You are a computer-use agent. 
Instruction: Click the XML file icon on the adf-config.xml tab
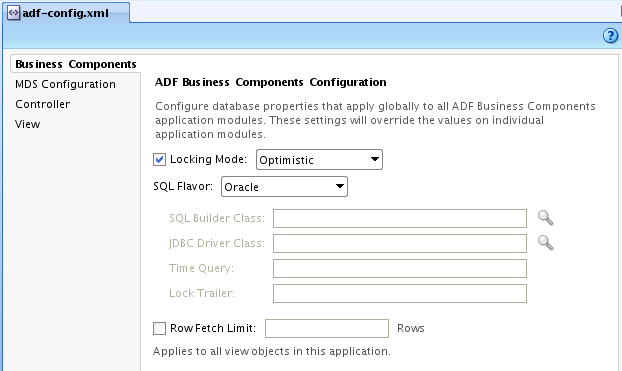(13, 13)
